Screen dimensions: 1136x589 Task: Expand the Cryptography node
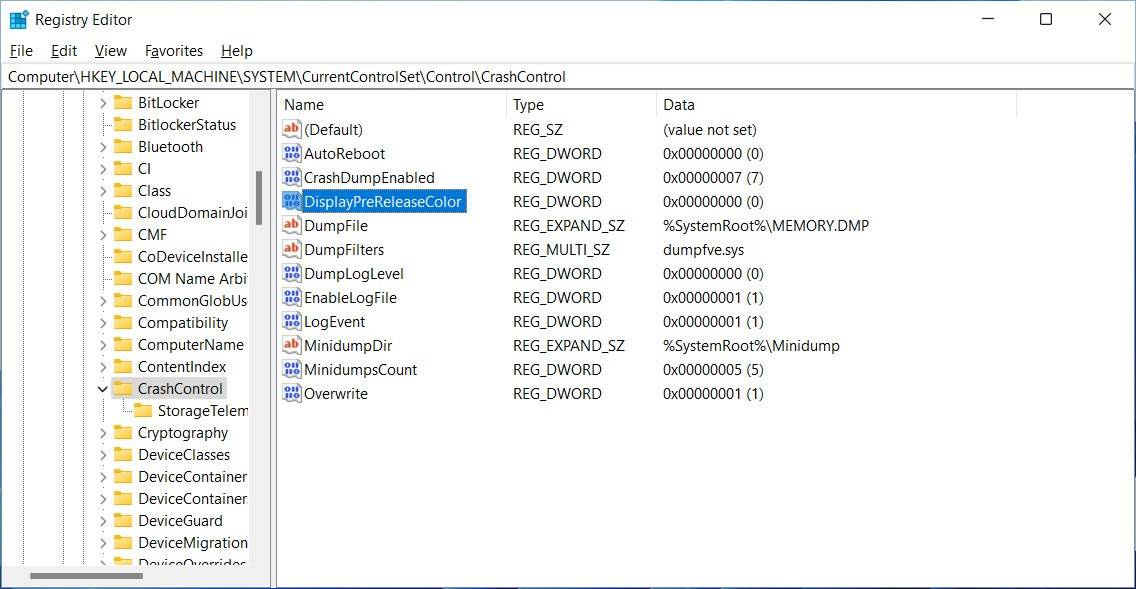click(103, 432)
